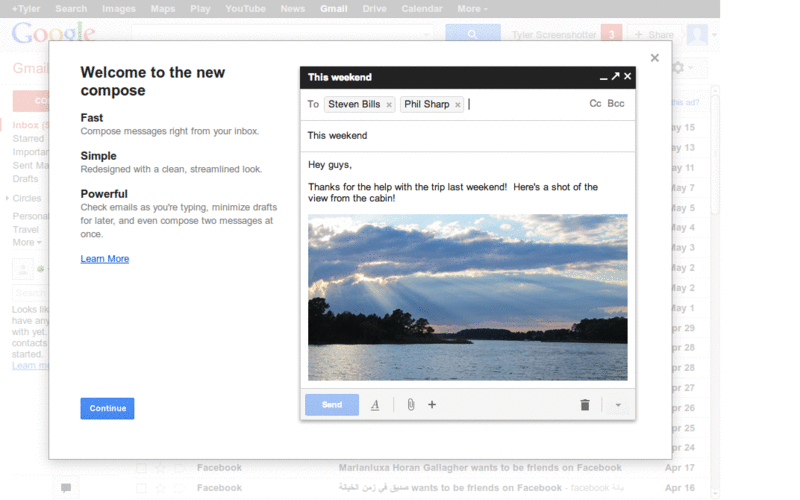This screenshot has height=500, width=800.
Task: Click the Google logo
Action: [54, 33]
